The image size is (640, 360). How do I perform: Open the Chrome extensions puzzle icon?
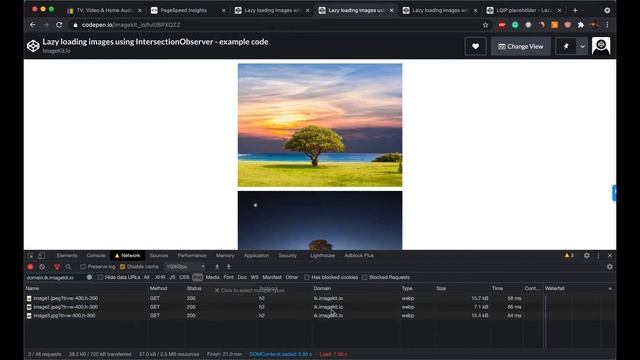(x=581, y=25)
